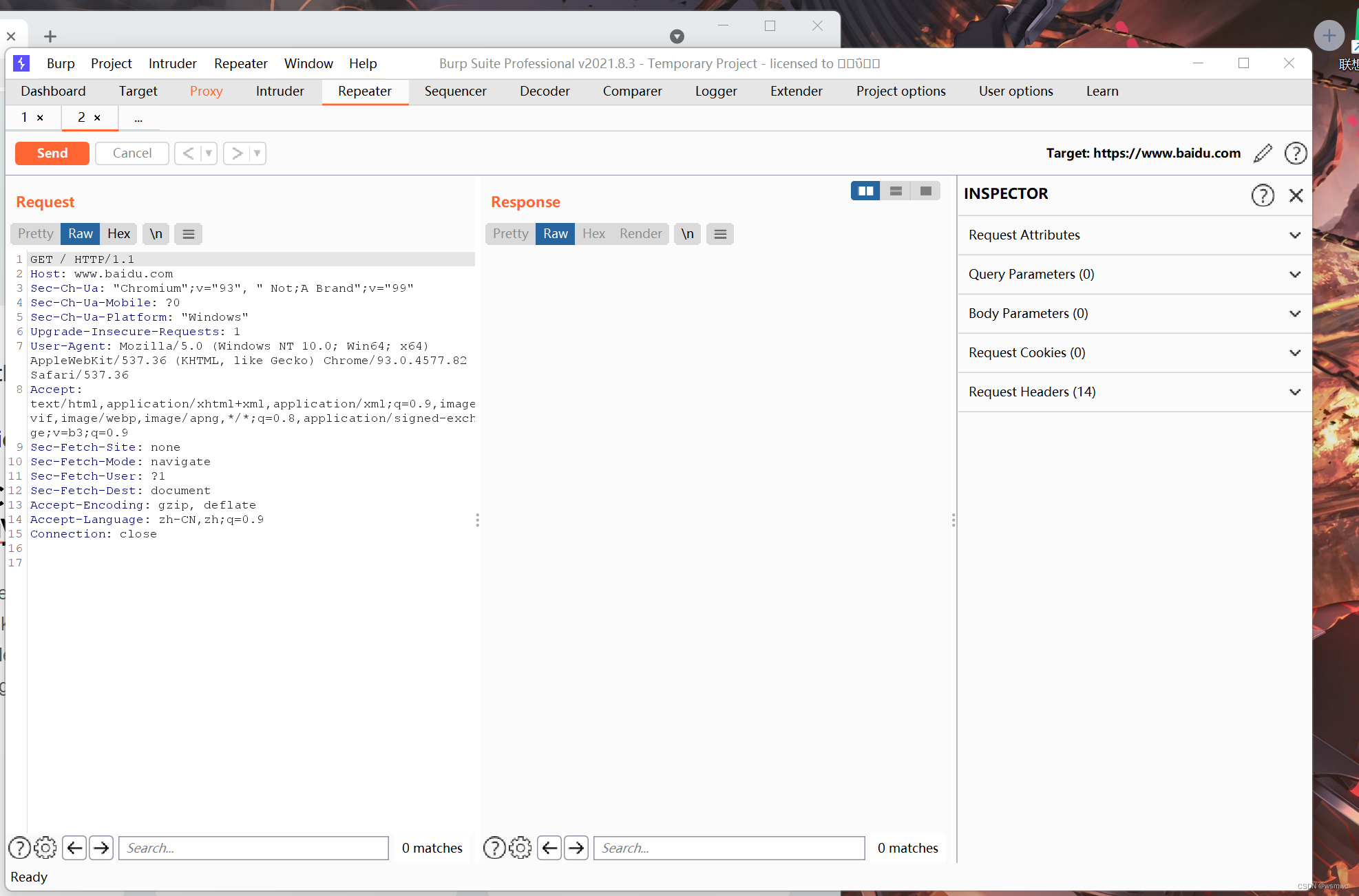Open request search settings gear icon
The image size is (1359, 896).
click(x=45, y=848)
